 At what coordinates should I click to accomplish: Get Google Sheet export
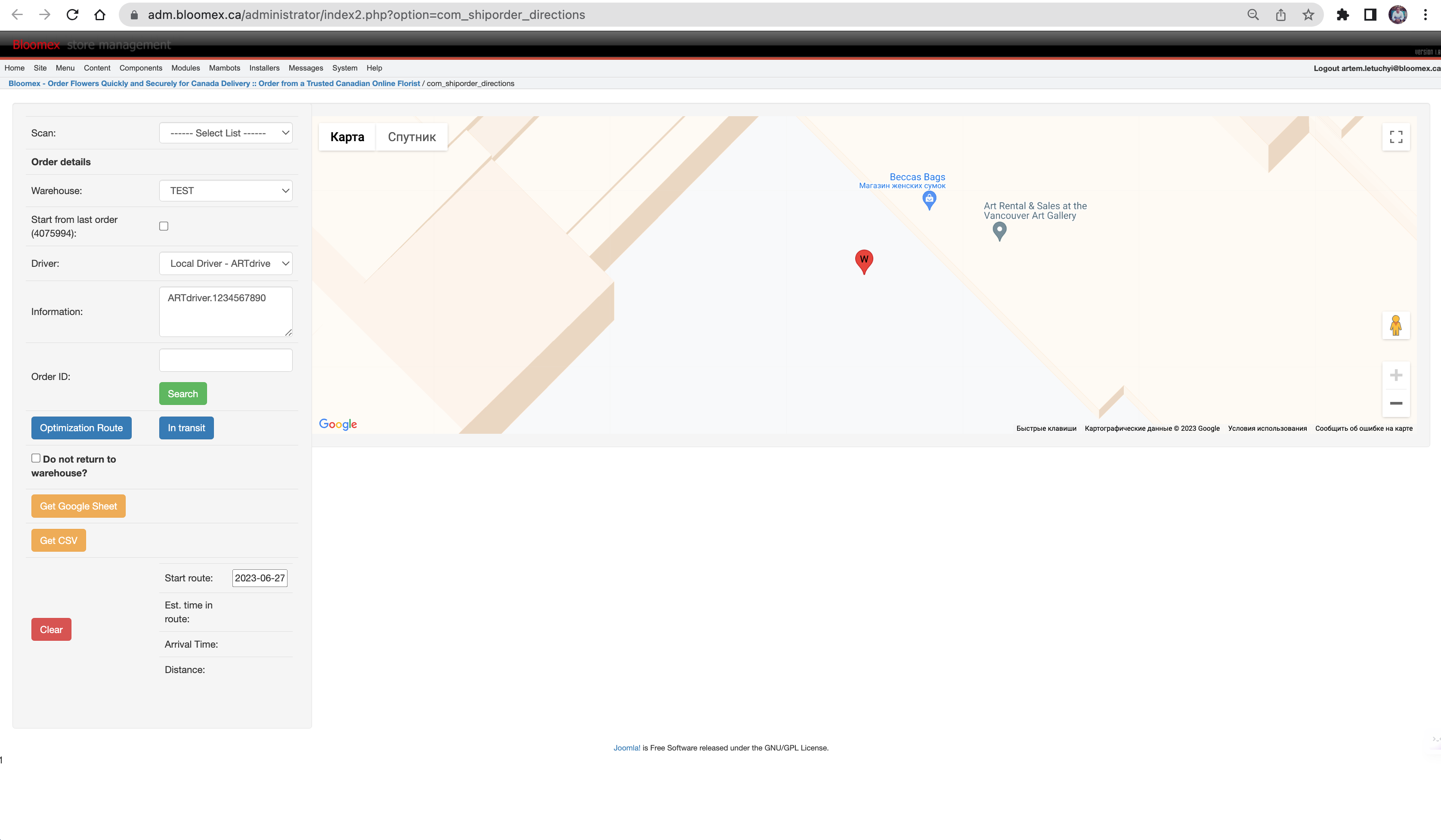[x=78, y=506]
